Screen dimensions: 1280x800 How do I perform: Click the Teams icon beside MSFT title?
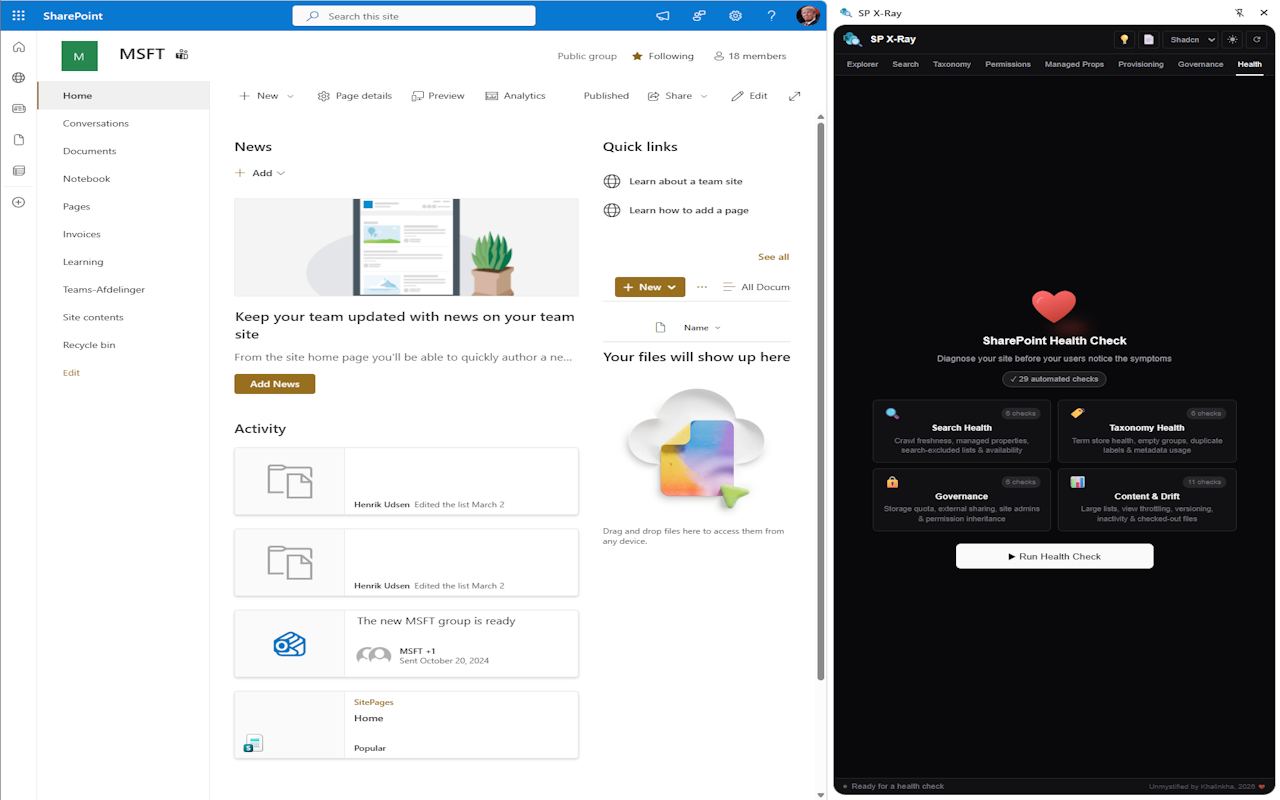click(x=182, y=55)
